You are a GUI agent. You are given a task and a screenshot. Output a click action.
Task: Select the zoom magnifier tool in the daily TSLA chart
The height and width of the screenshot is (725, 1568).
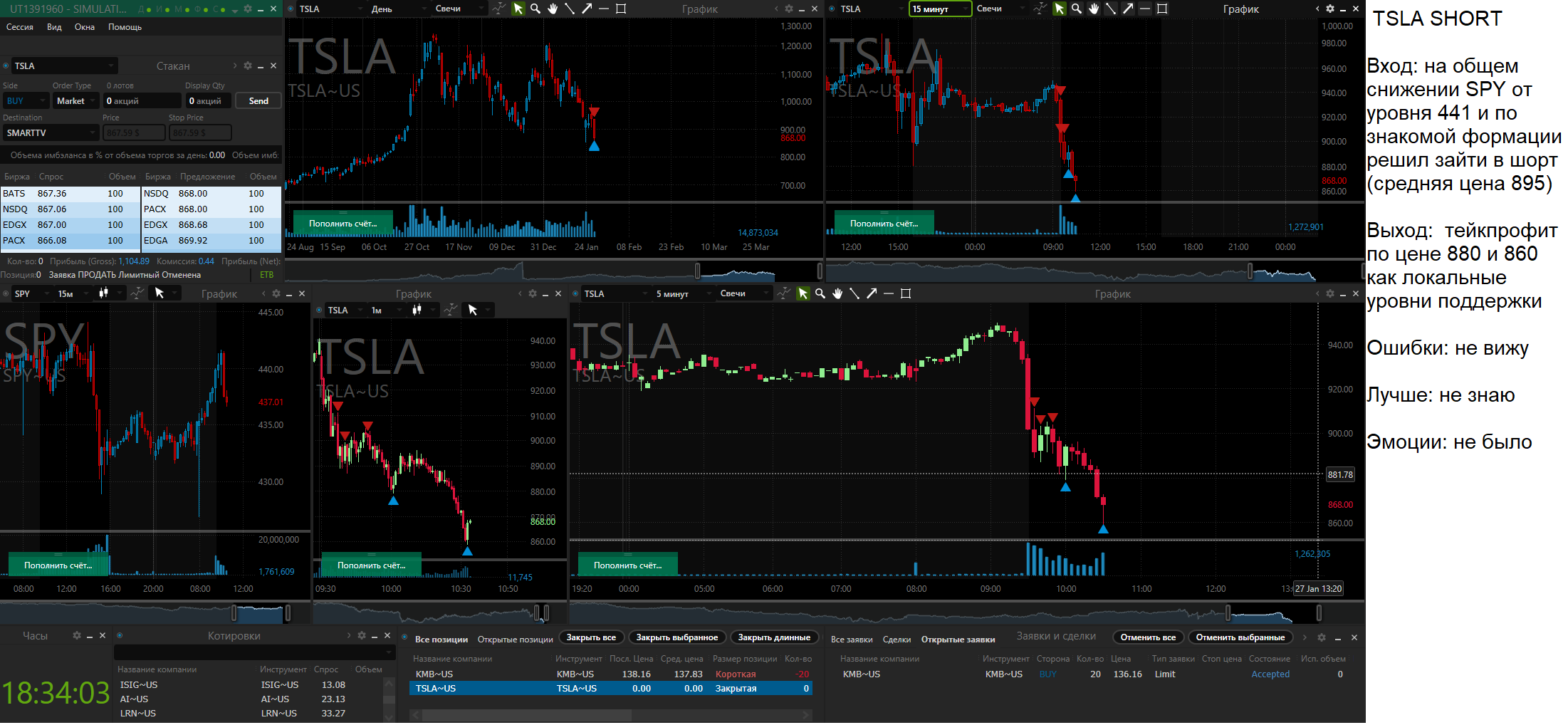coord(535,9)
